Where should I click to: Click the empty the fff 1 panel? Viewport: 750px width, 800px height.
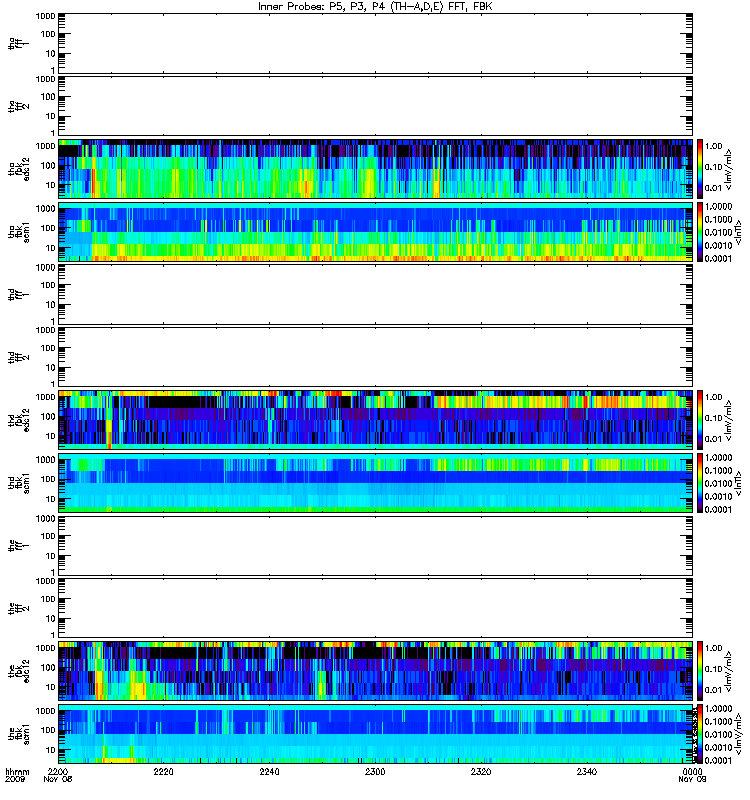pyautogui.click(x=376, y=545)
